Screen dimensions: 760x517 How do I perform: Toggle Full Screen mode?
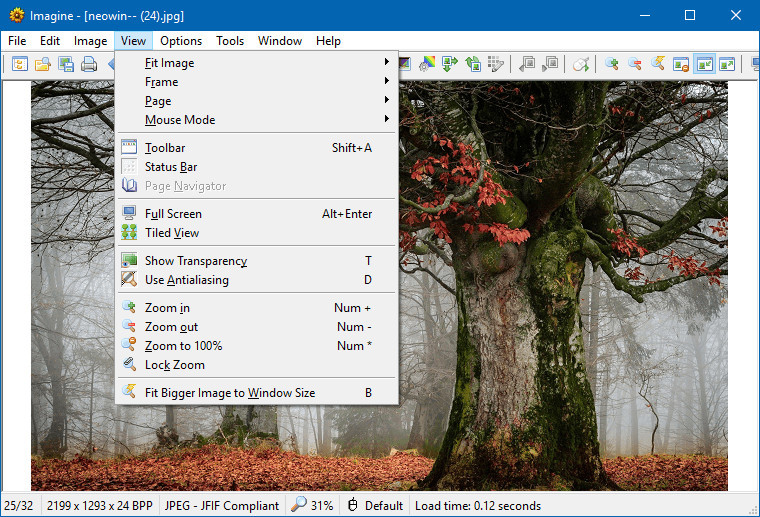257,214
